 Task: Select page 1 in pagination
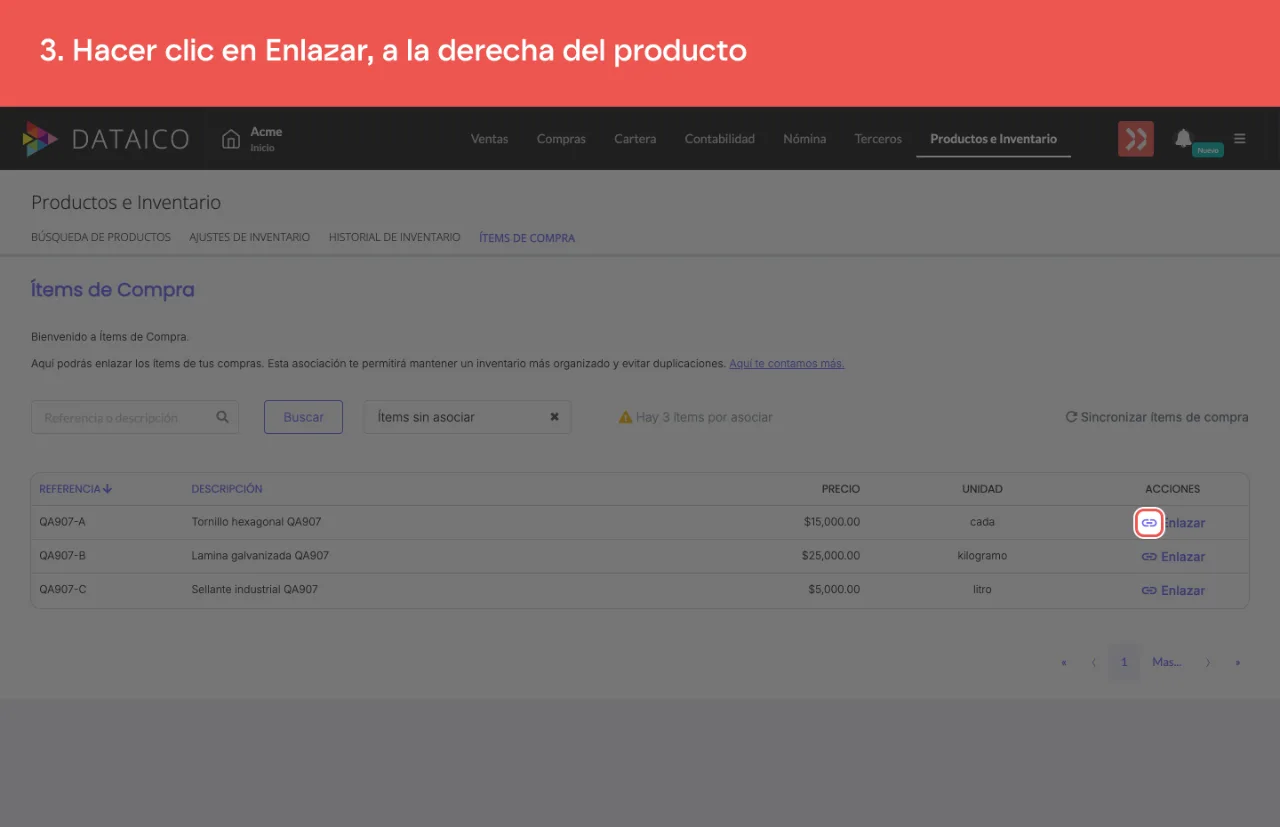click(x=1124, y=662)
